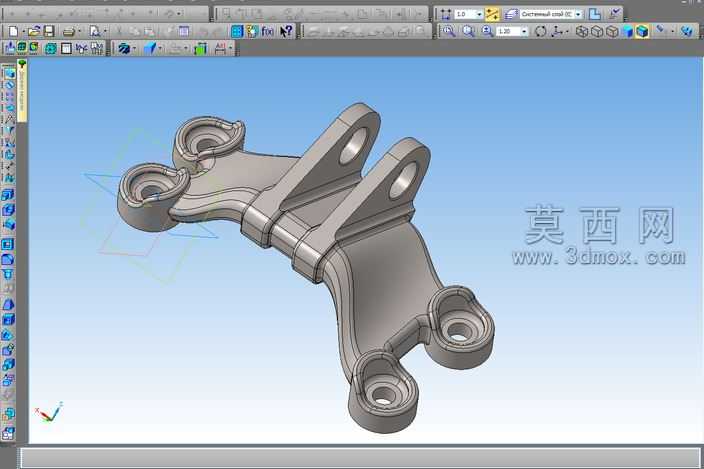The image size is (704, 469).
Task: Click the bottom-most left toolbar icon
Action: pos(8,433)
